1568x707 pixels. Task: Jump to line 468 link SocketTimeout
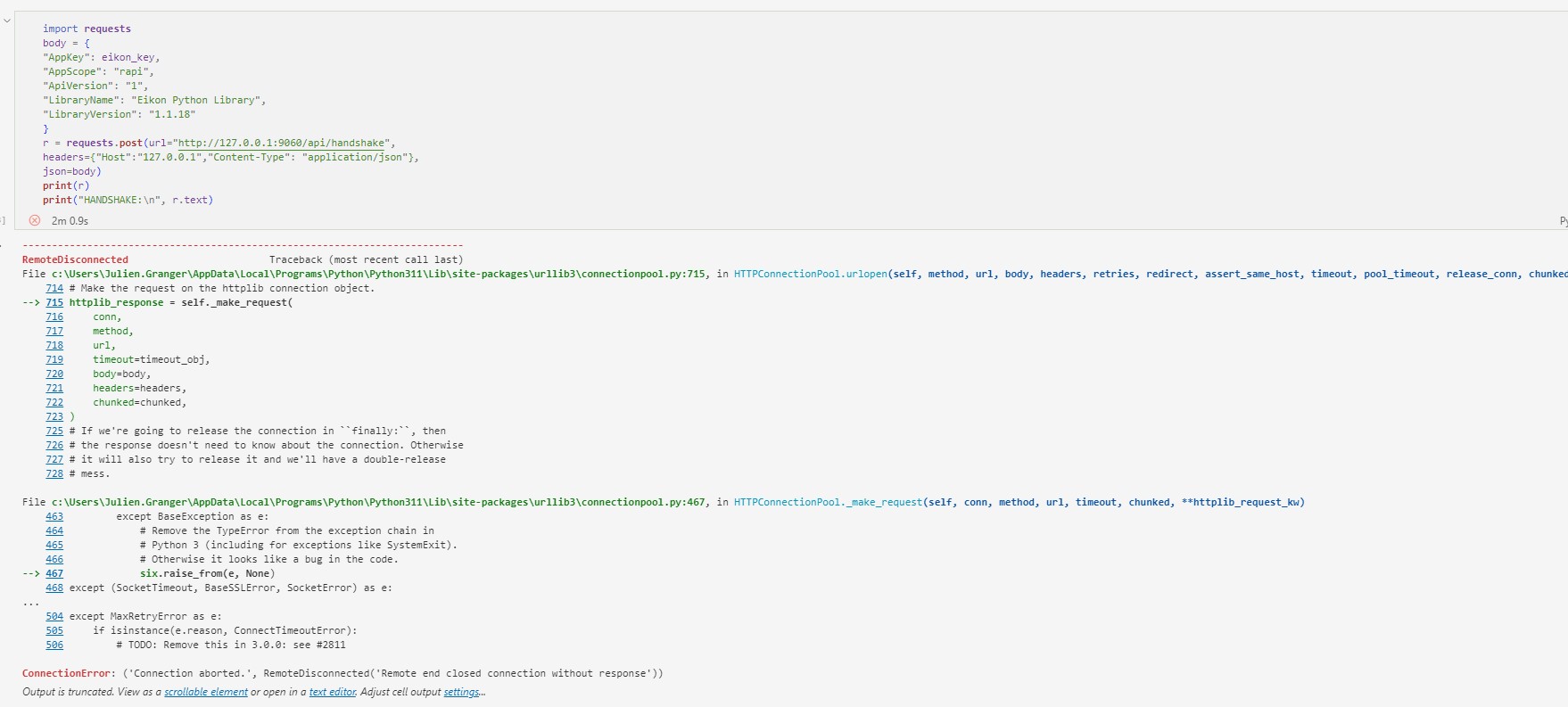(54, 588)
